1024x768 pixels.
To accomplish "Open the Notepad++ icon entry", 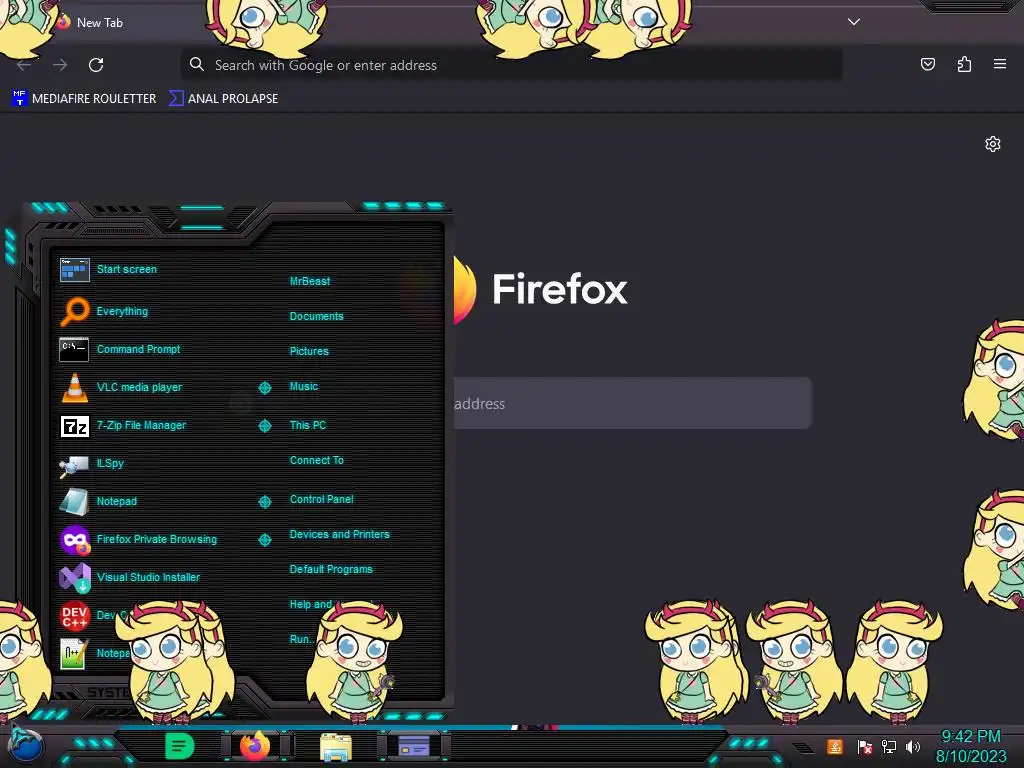I will point(74,653).
